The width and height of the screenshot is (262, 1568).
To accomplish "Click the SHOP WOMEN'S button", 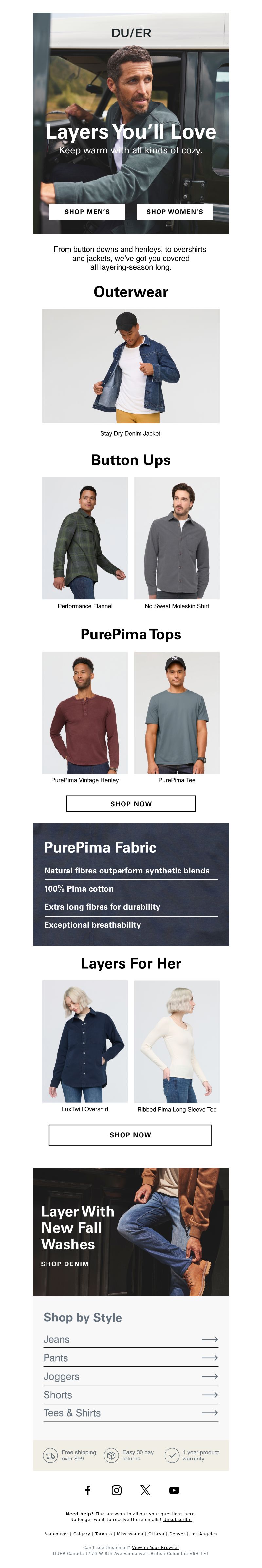I will (x=175, y=211).
